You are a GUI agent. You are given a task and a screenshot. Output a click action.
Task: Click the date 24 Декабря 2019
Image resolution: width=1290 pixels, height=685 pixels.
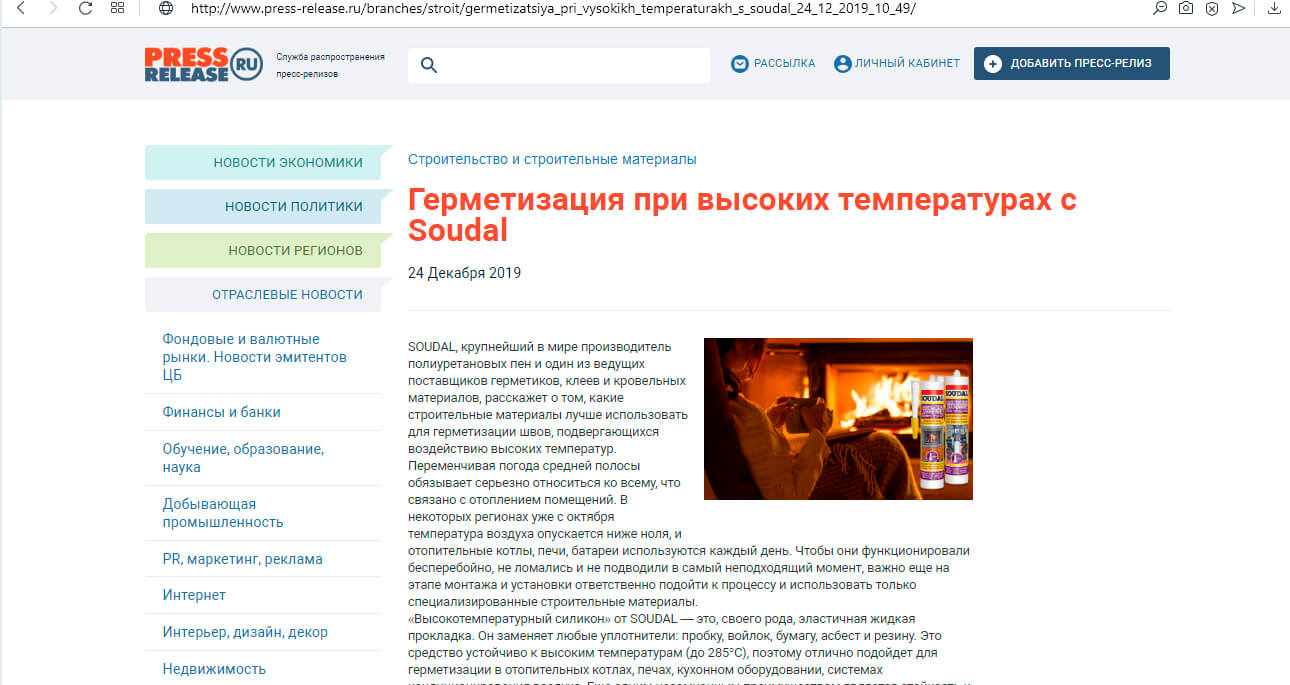coord(464,273)
